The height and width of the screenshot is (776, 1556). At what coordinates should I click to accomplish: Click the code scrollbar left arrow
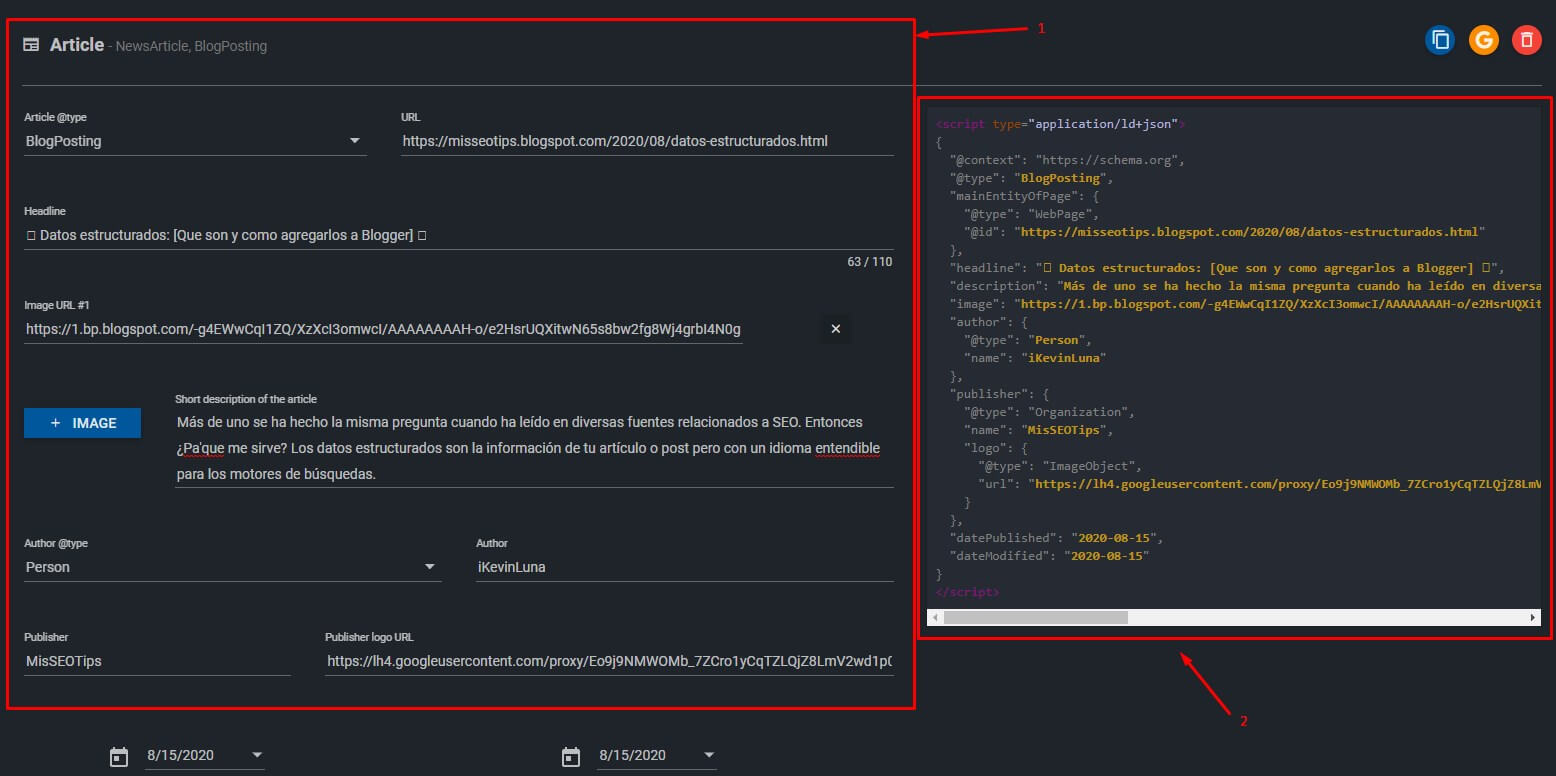[935, 618]
